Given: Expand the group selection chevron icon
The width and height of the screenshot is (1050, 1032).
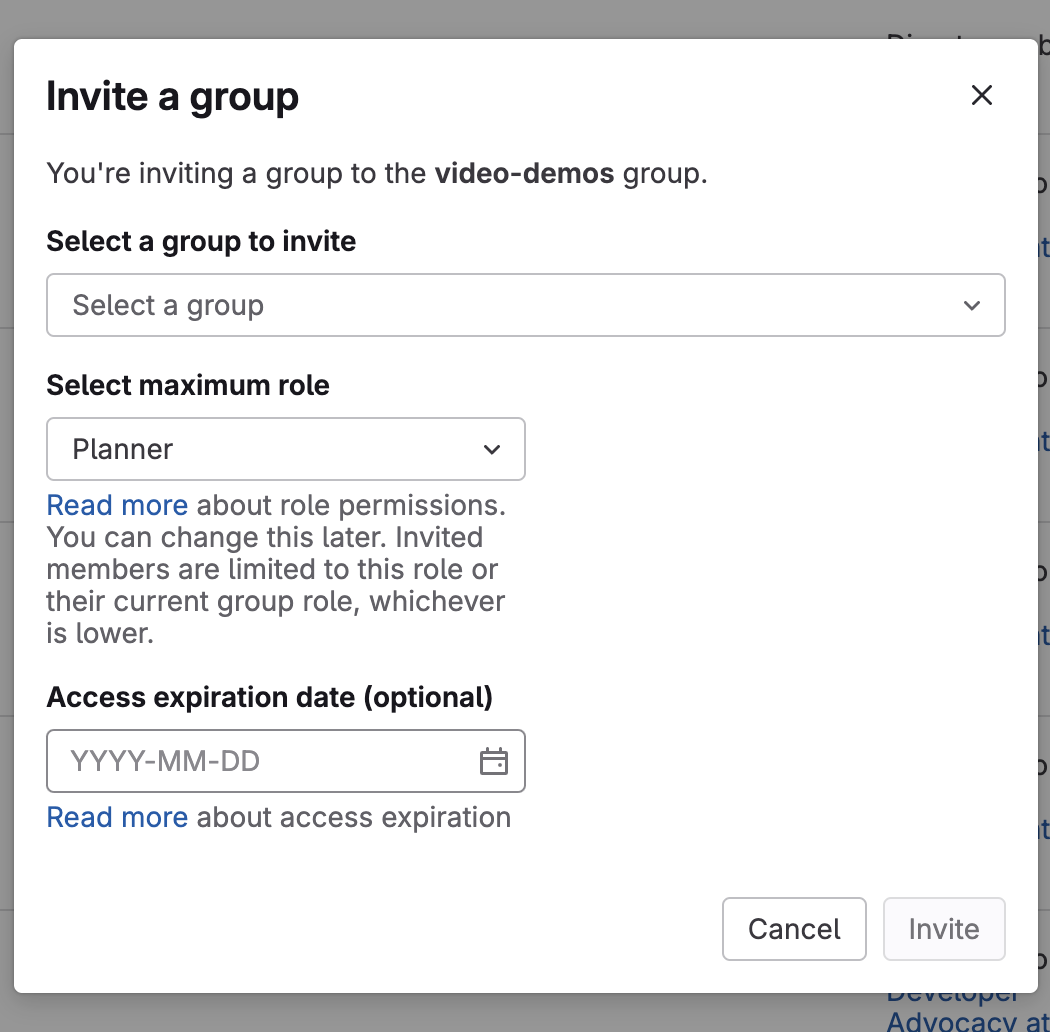Looking at the screenshot, I should point(971,305).
